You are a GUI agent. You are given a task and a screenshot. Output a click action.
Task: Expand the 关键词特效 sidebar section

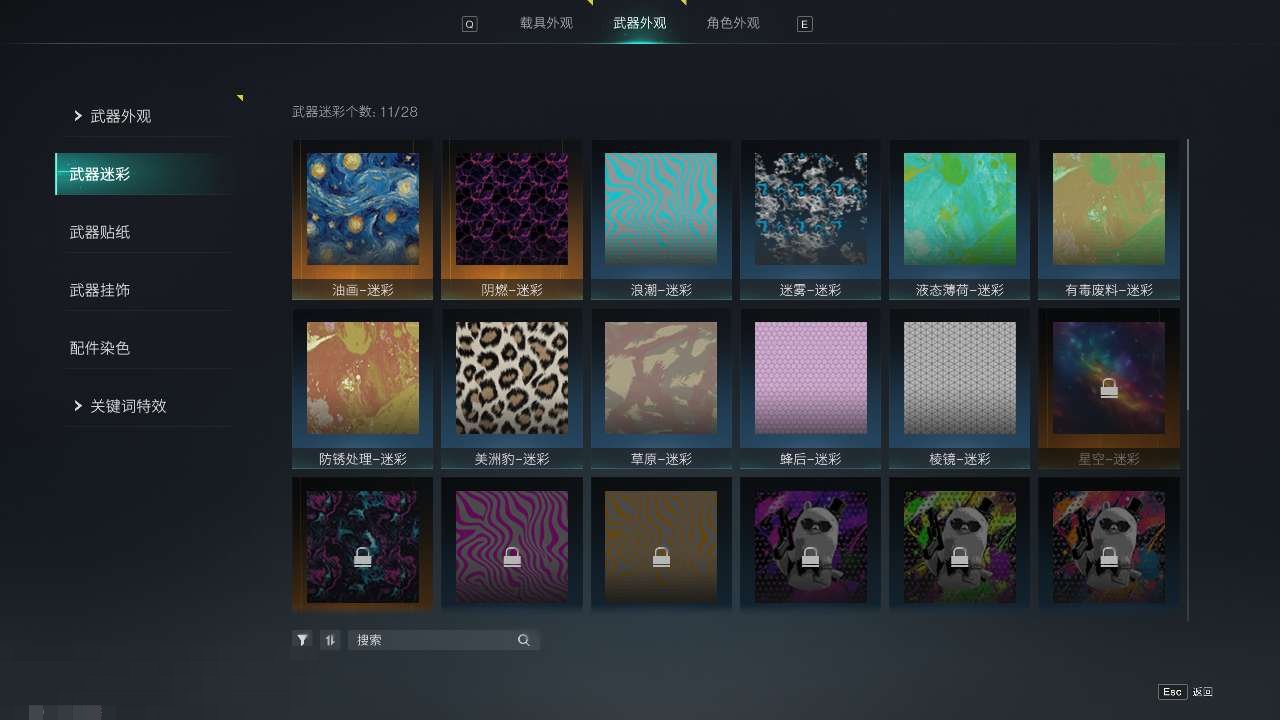coord(127,405)
